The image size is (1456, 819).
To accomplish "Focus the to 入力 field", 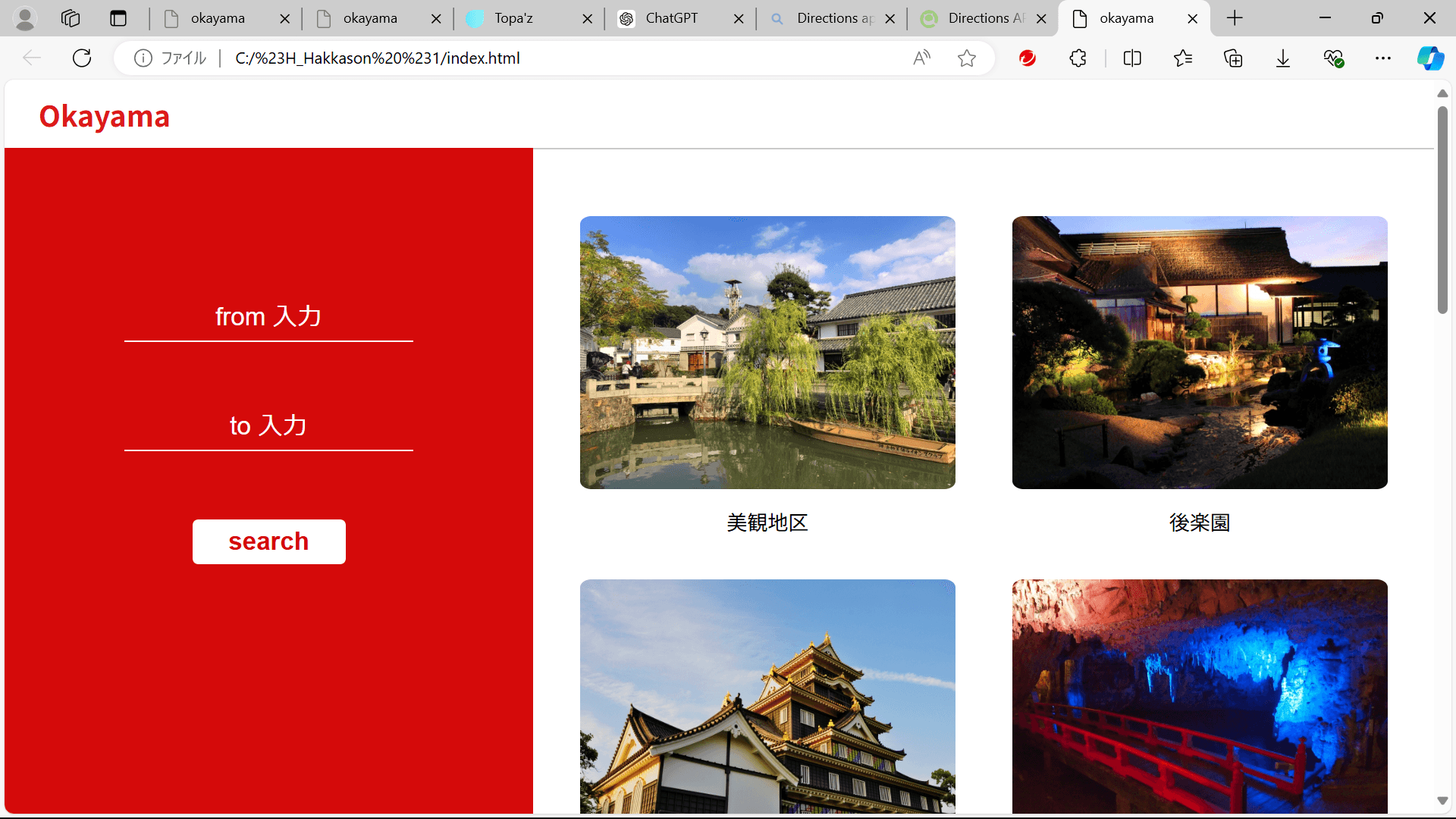I will 268,426.
